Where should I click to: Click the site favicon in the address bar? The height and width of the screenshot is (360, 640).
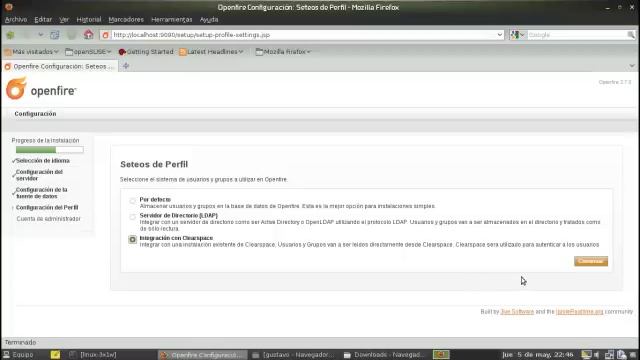(105, 35)
